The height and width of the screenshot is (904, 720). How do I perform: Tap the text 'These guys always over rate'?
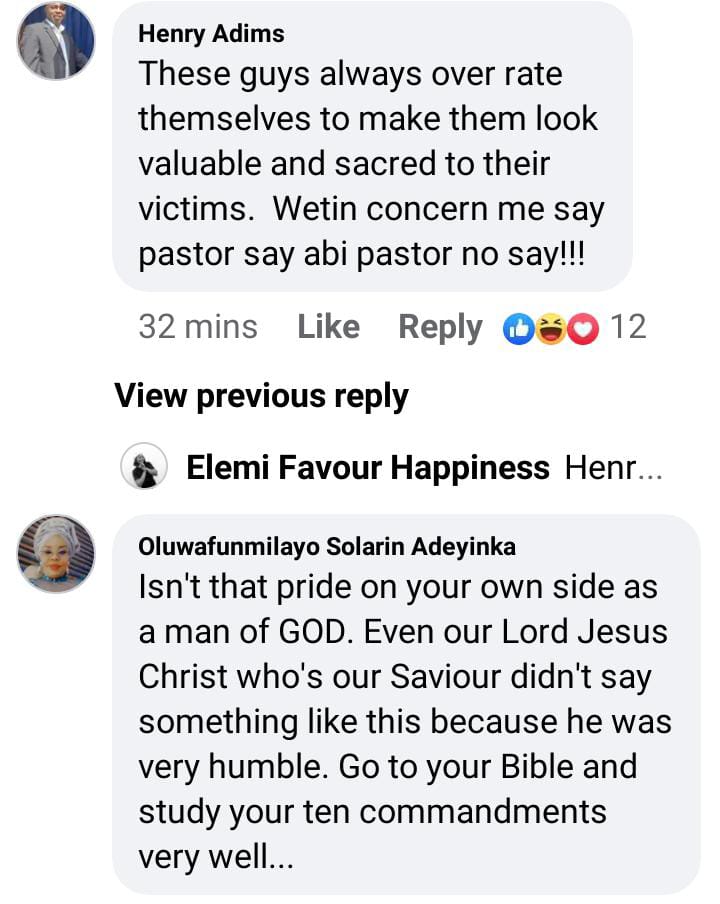tap(350, 73)
